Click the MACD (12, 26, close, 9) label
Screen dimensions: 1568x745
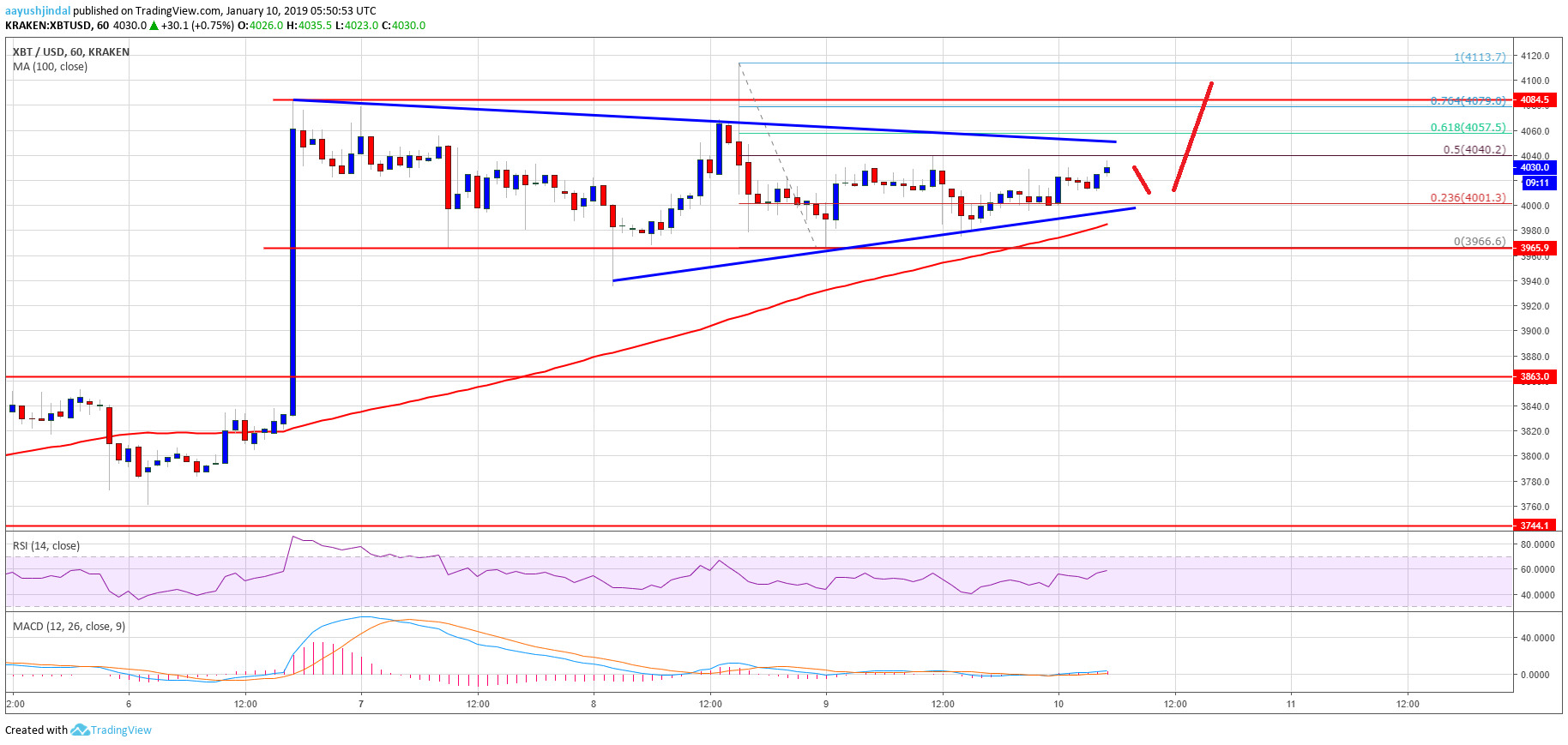click(69, 627)
